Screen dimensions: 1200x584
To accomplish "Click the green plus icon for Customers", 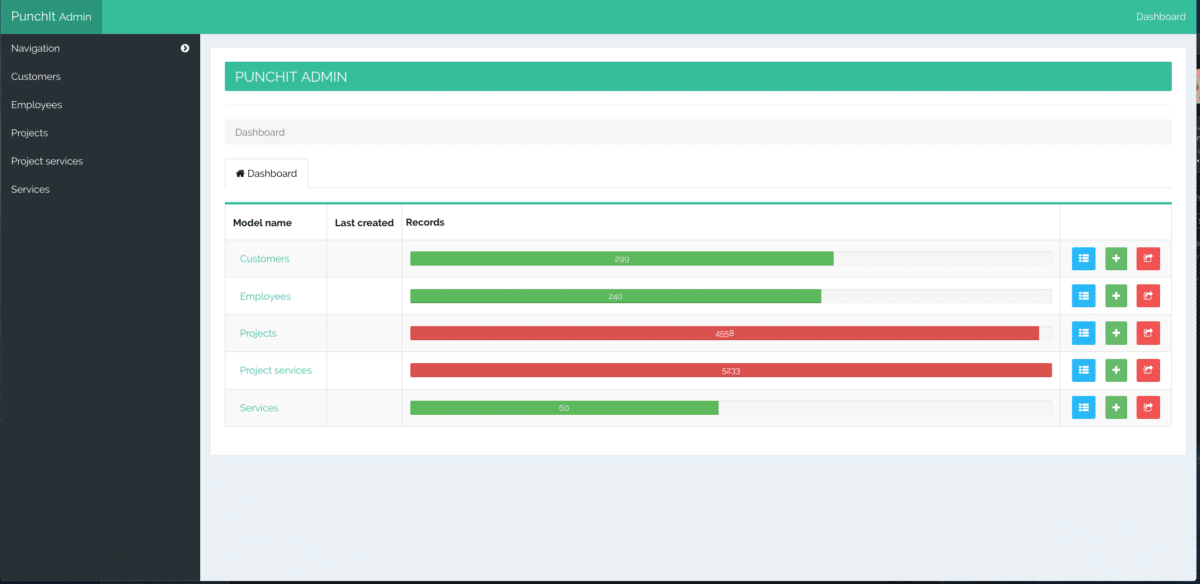I will [1116, 259].
